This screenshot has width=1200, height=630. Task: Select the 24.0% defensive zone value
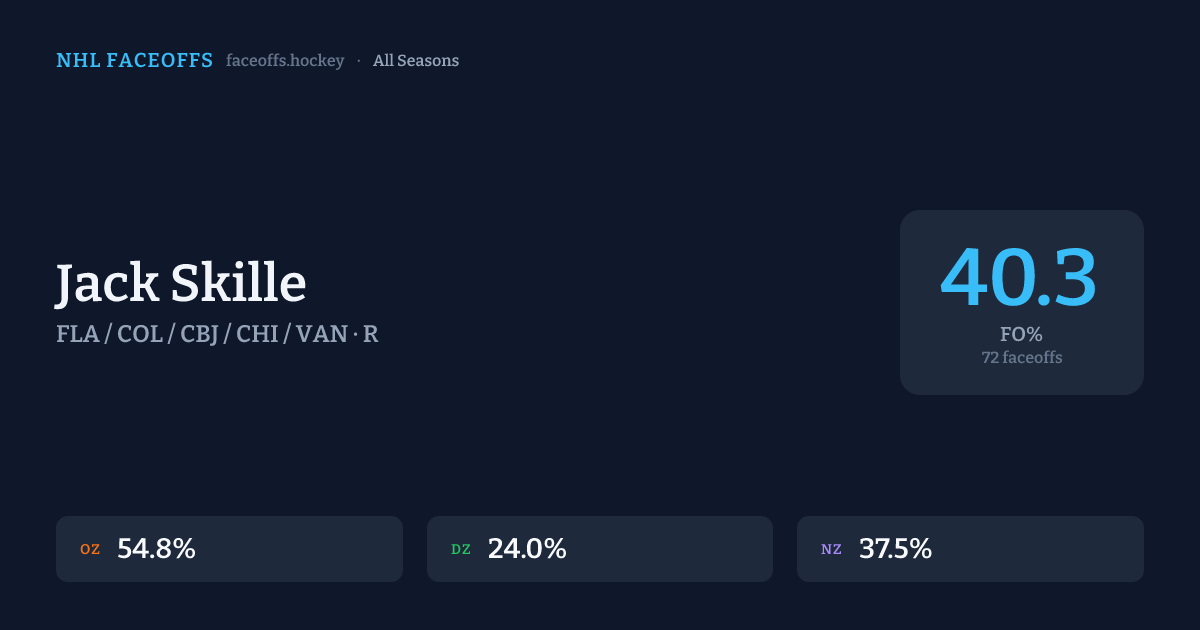pos(527,549)
